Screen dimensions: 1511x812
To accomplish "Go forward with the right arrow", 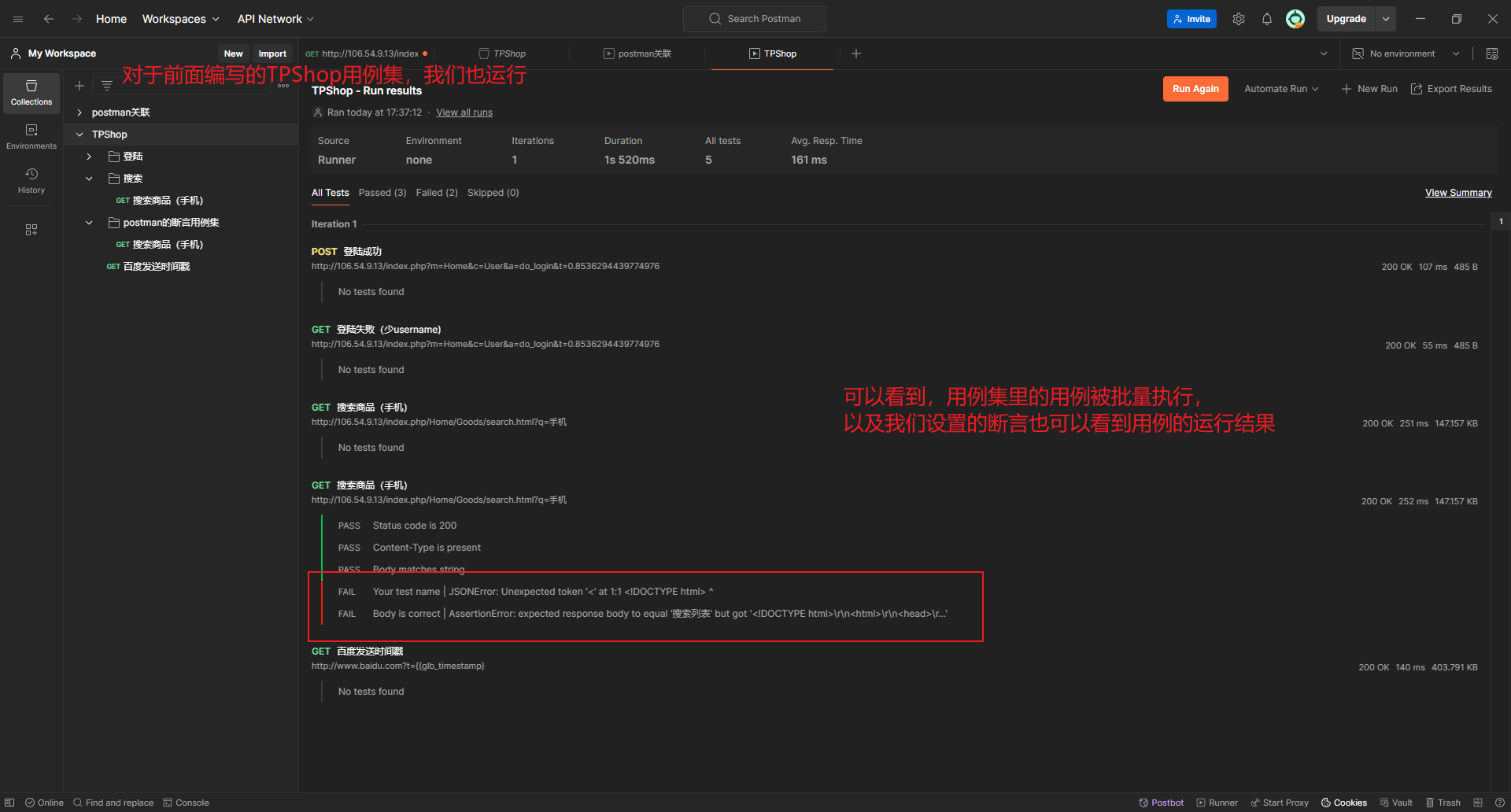I will coord(77,19).
